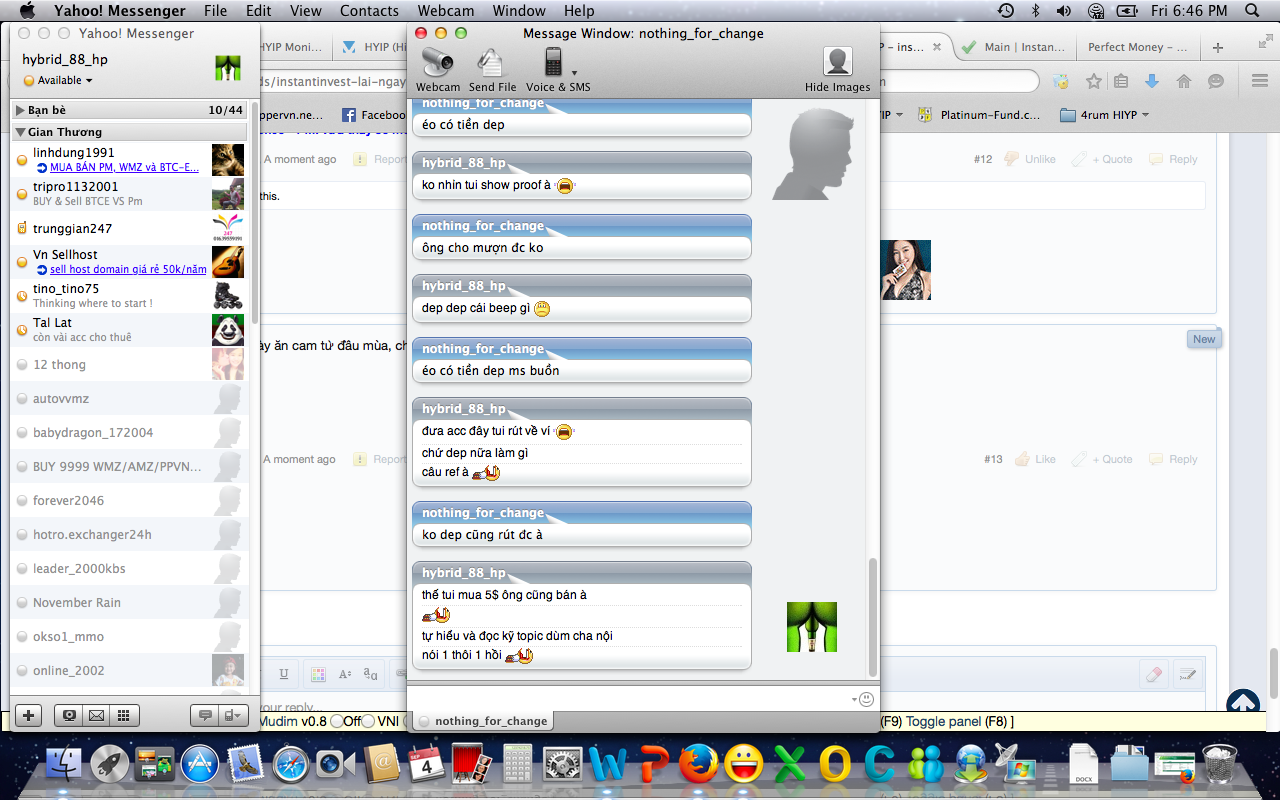This screenshot has height=800, width=1280.
Task: Open Firefox from the Dock
Action: (x=698, y=766)
